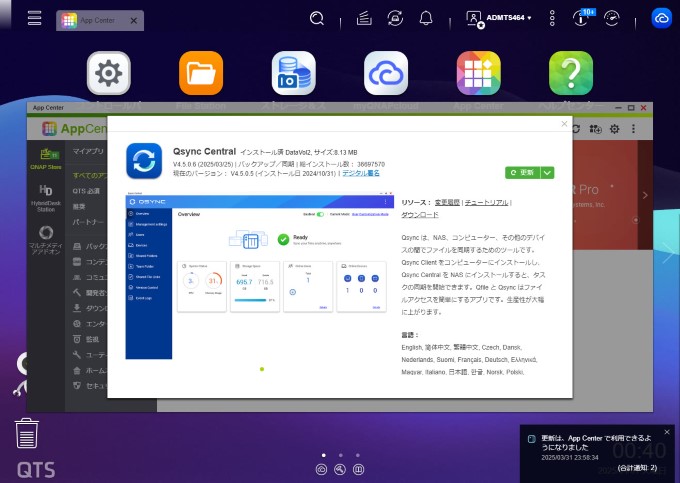This screenshot has height=483, width=680.
Task: Open external devices icon in top bar
Action: [395, 18]
